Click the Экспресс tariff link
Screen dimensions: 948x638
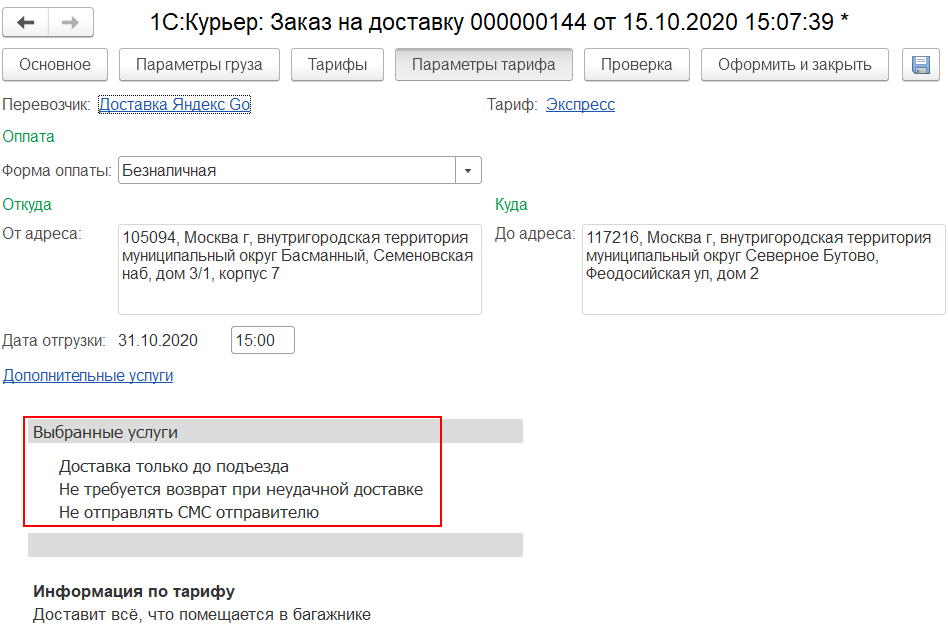580,104
